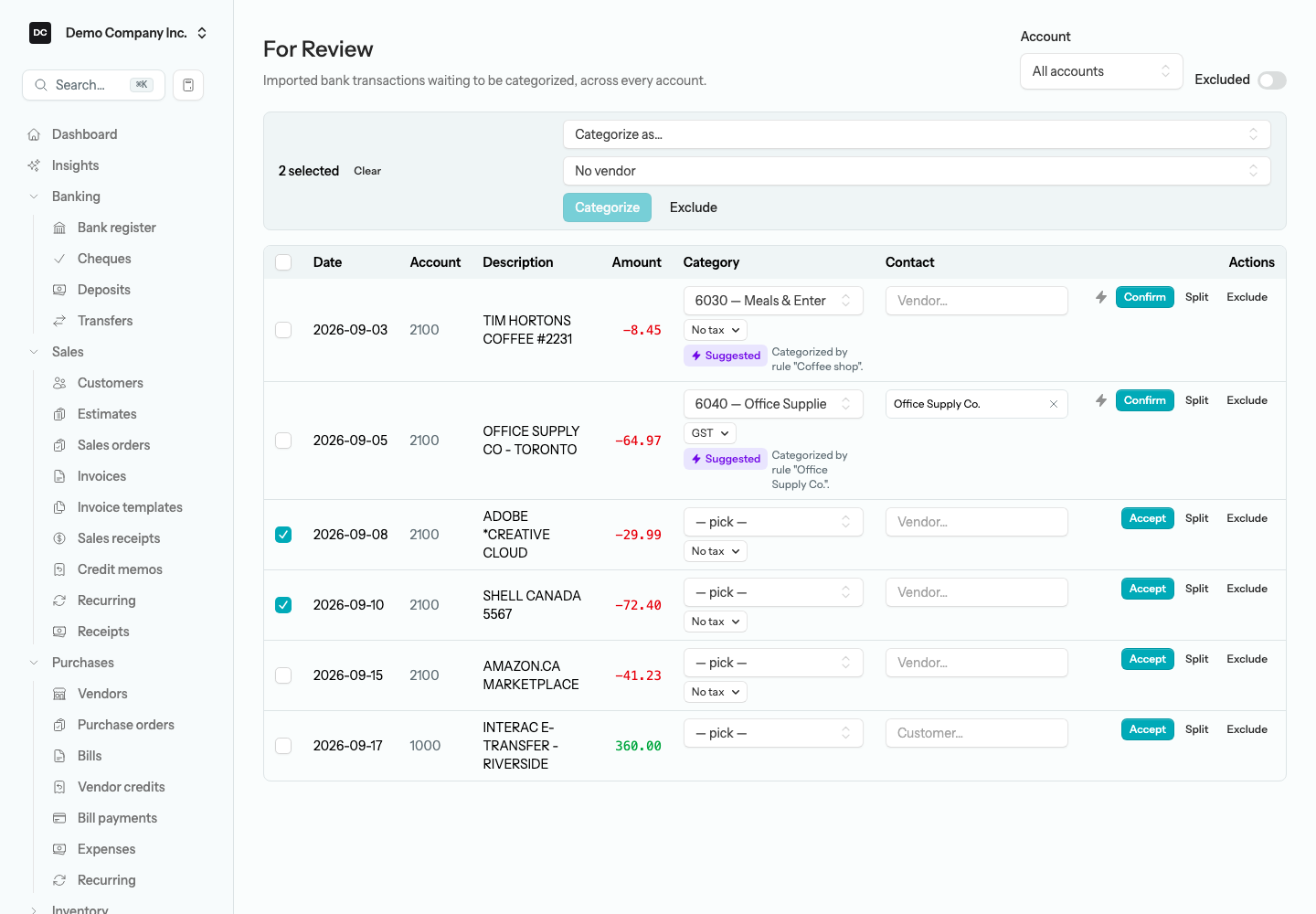The image size is (1316, 914).
Task: Clear the Office Supply Co. contact with X
Action: [1054, 404]
